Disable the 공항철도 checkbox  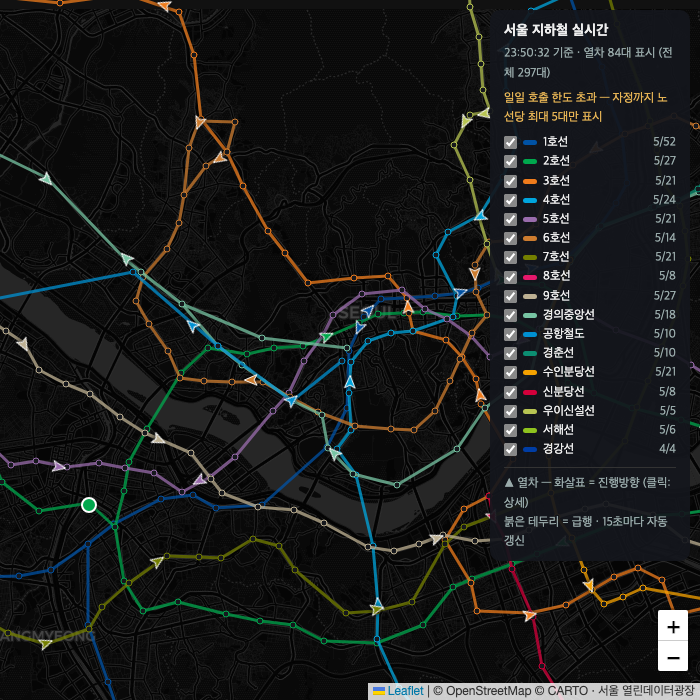510,334
